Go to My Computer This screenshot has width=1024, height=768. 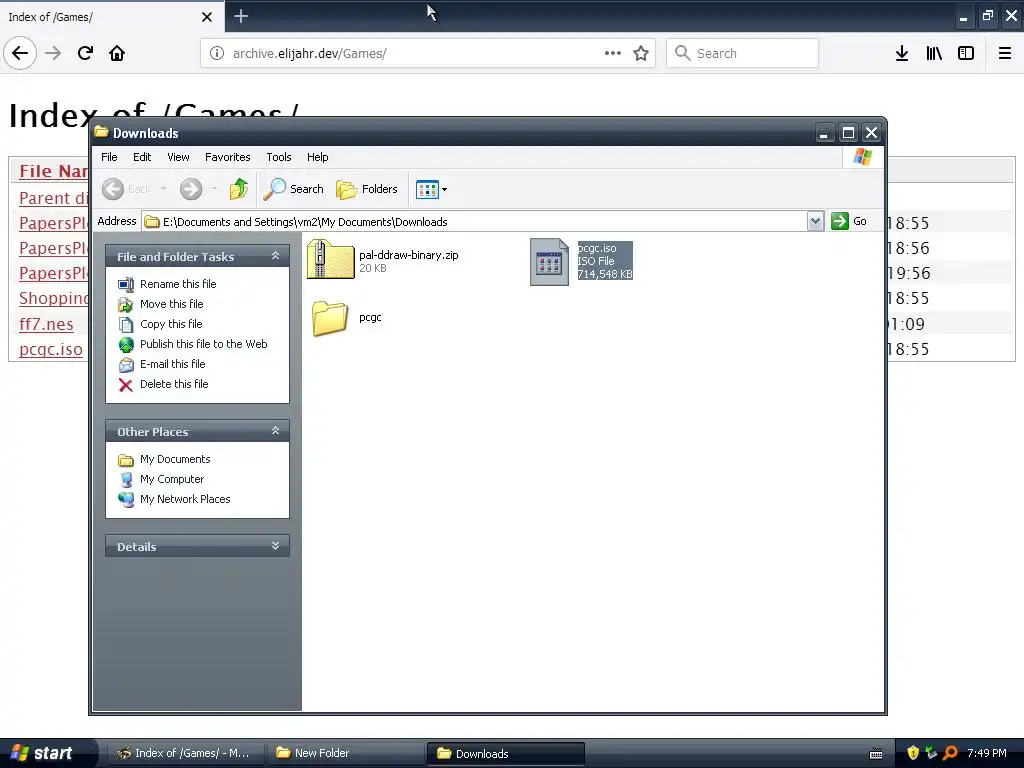pos(172,479)
